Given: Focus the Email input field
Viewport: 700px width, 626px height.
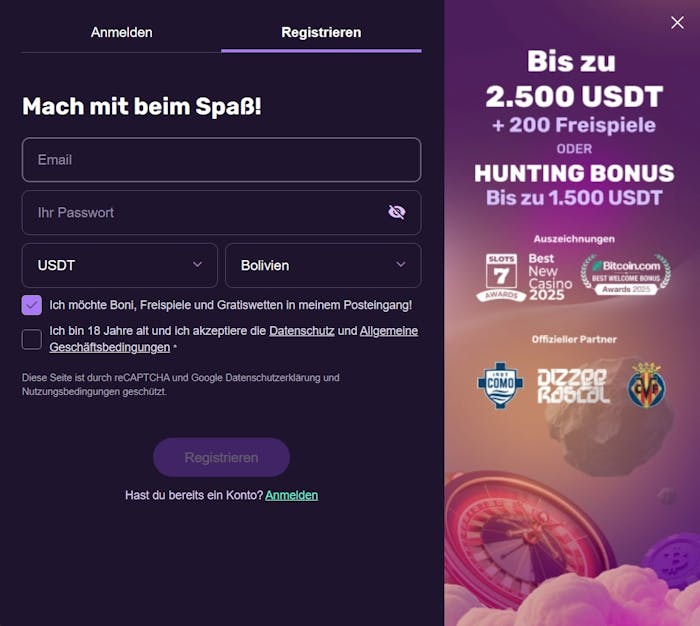Looking at the screenshot, I should point(221,160).
